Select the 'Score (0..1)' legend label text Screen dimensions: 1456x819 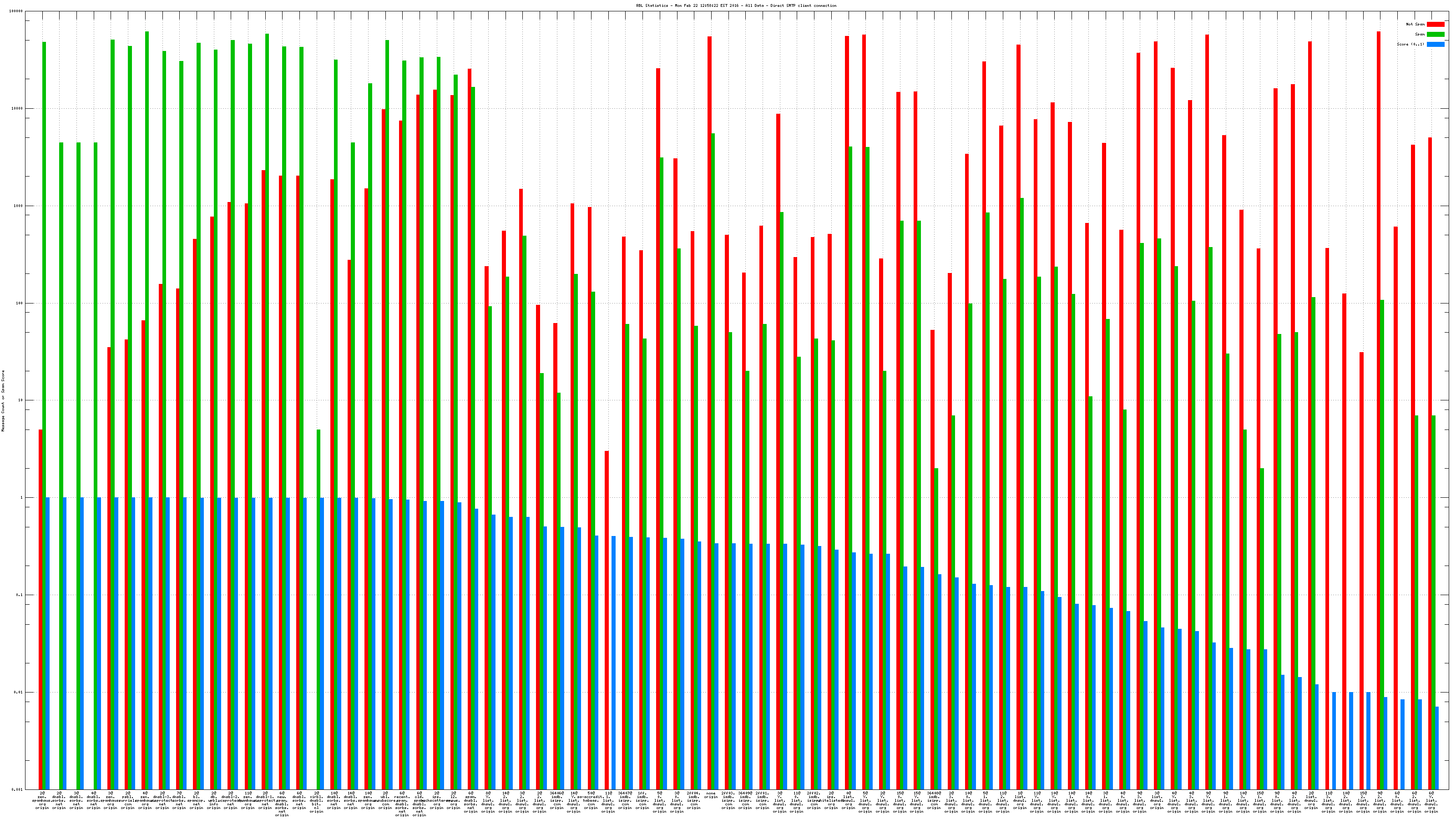(x=1410, y=44)
